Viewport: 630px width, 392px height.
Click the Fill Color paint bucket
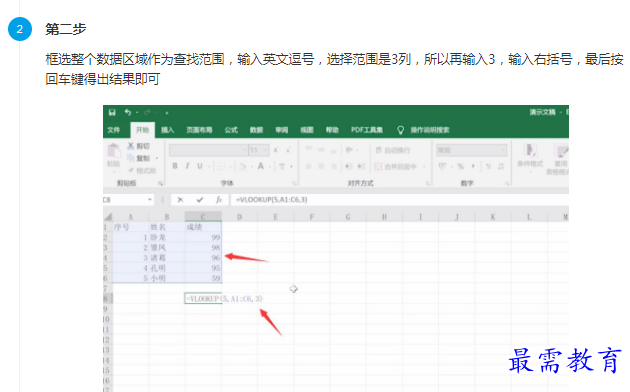point(242,166)
